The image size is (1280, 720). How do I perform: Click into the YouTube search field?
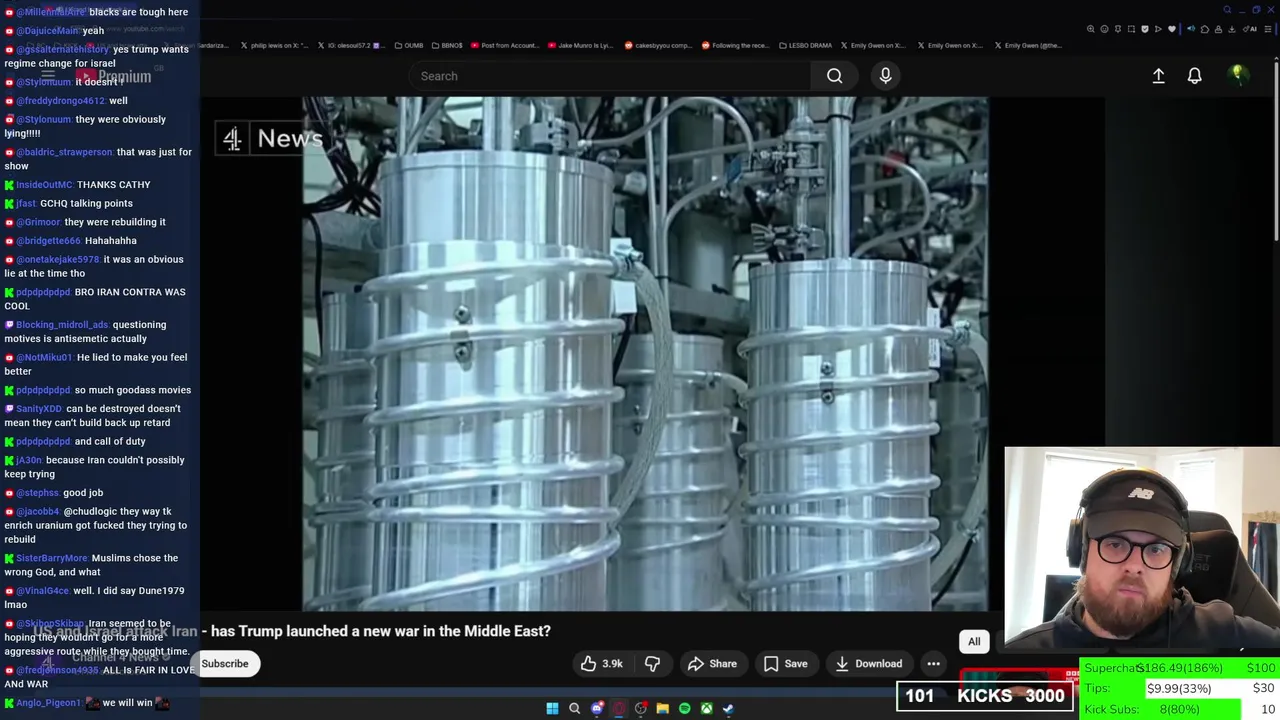(610, 76)
